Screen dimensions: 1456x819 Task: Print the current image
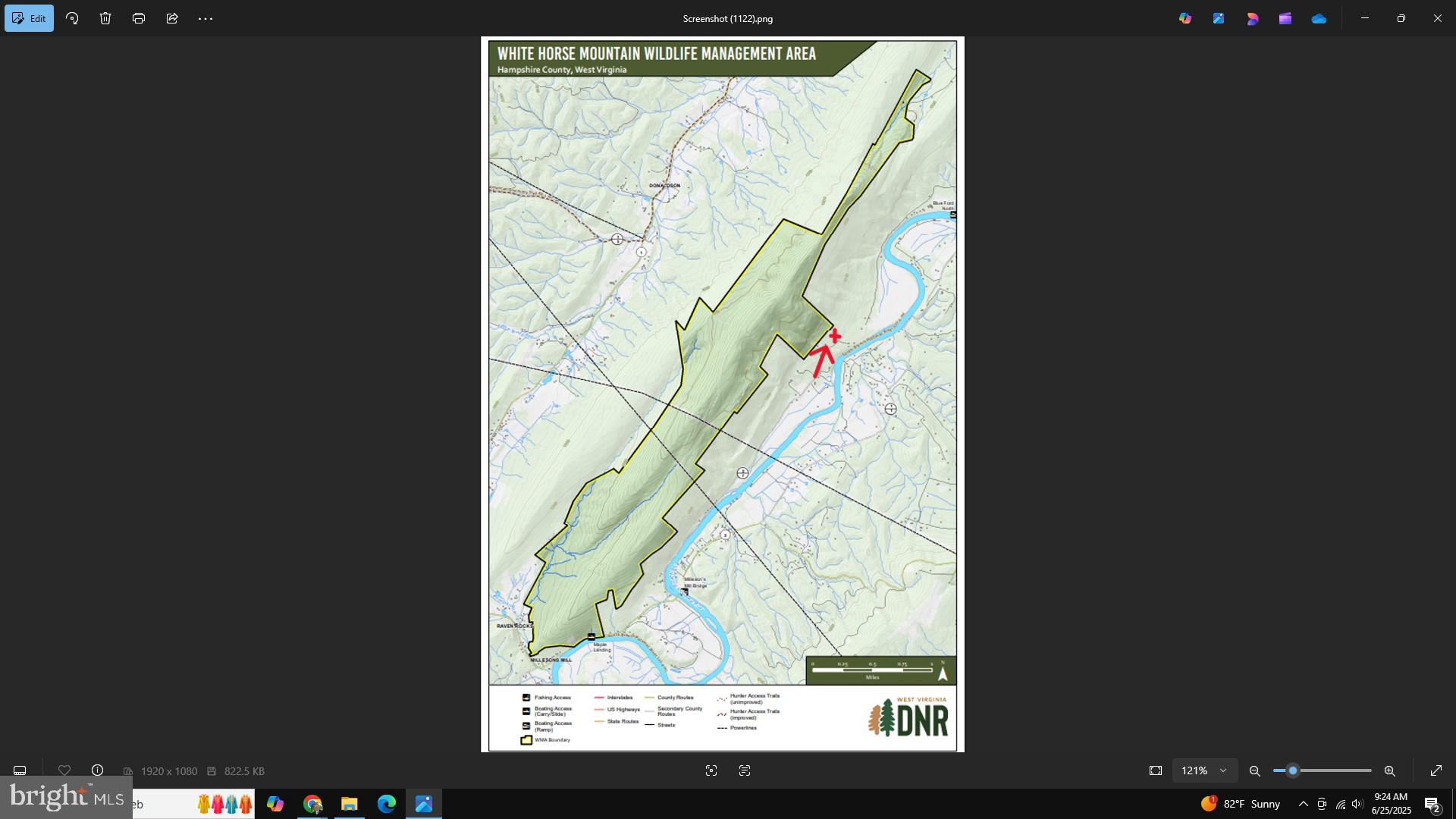(139, 18)
